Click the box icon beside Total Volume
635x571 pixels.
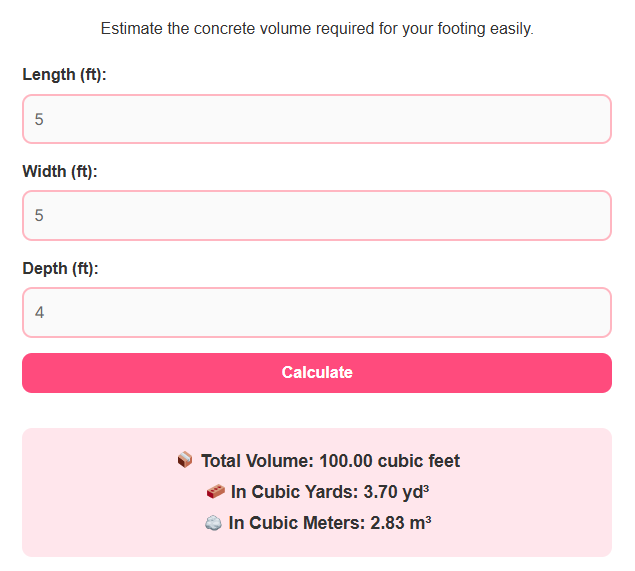185,461
